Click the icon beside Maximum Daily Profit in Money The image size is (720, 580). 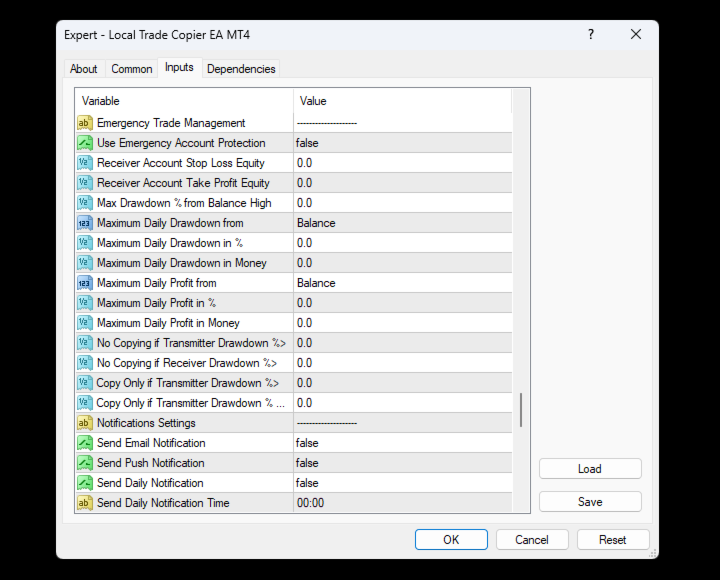tap(84, 323)
